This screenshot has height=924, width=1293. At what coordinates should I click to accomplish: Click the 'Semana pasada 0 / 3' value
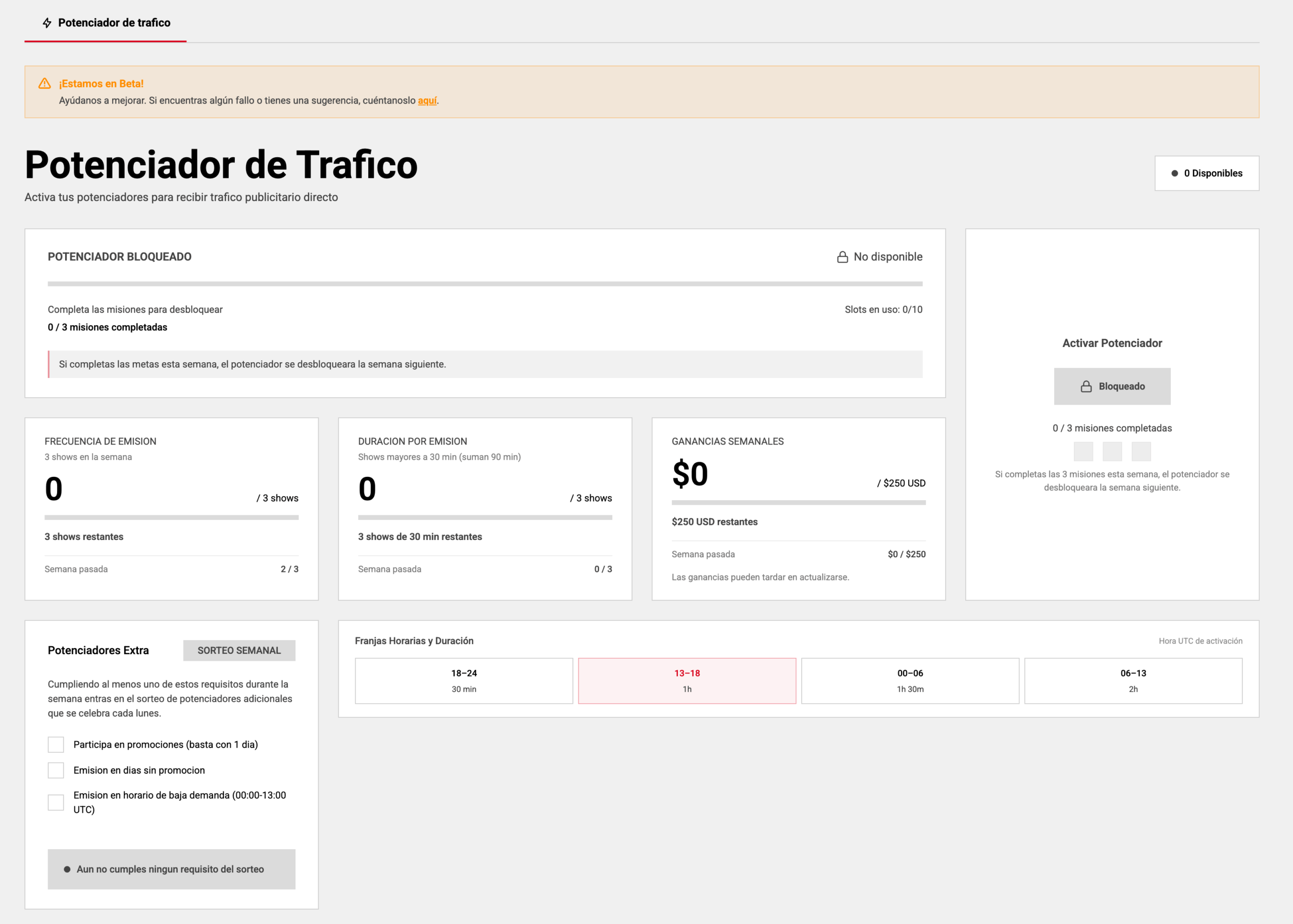[603, 569]
